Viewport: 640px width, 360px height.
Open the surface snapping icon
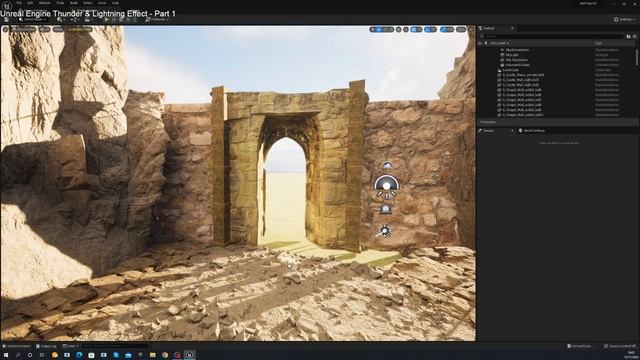click(406, 29)
